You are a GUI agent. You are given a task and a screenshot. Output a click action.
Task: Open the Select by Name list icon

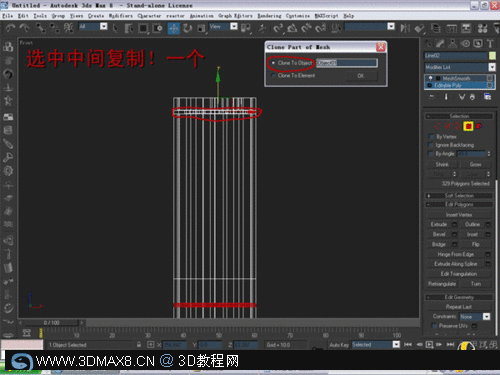[129, 28]
